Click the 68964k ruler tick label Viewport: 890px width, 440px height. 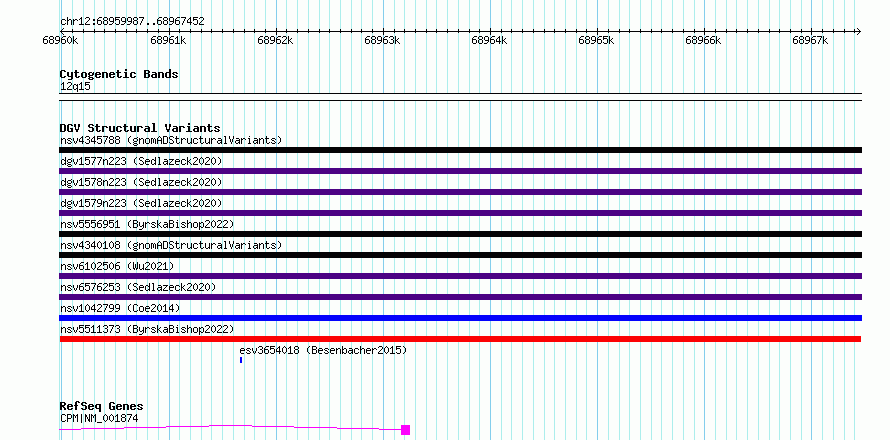tap(489, 40)
